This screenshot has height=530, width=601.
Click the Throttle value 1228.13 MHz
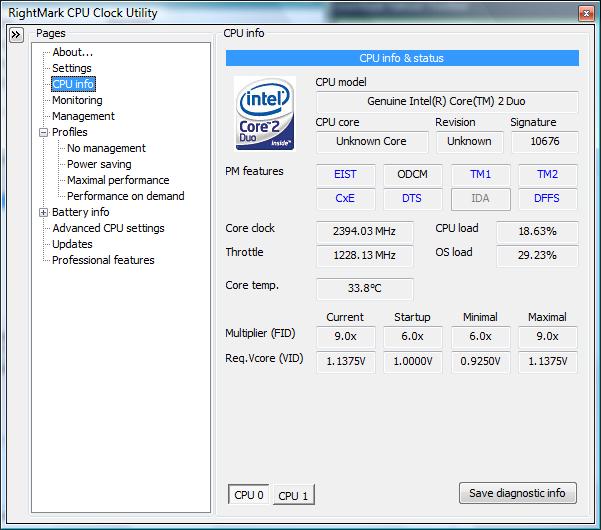[x=365, y=256]
